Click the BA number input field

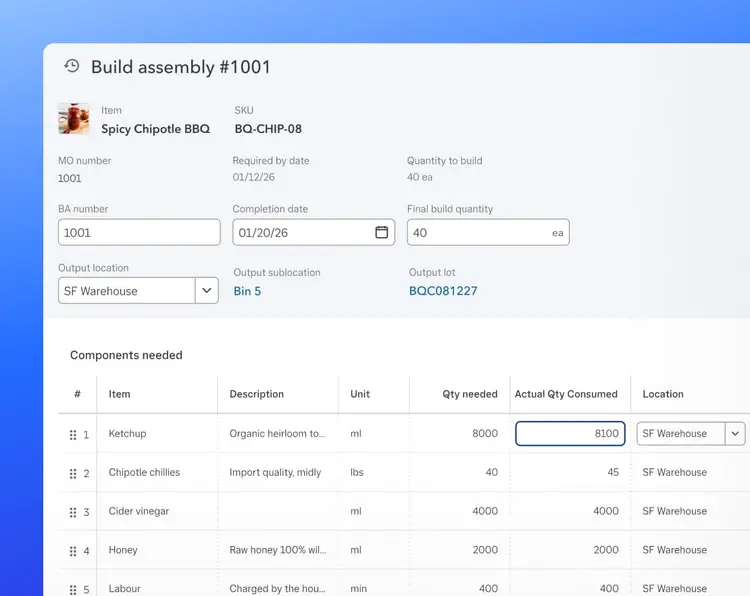[x=139, y=232]
